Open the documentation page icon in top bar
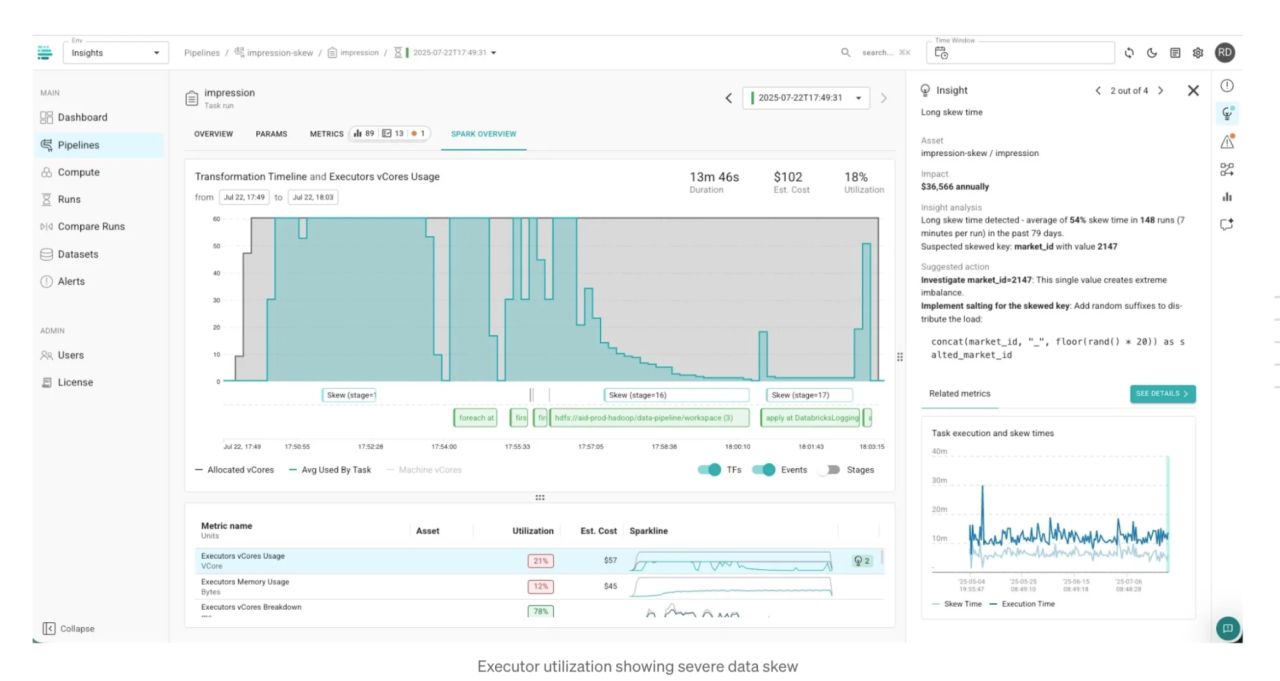 tap(1175, 53)
